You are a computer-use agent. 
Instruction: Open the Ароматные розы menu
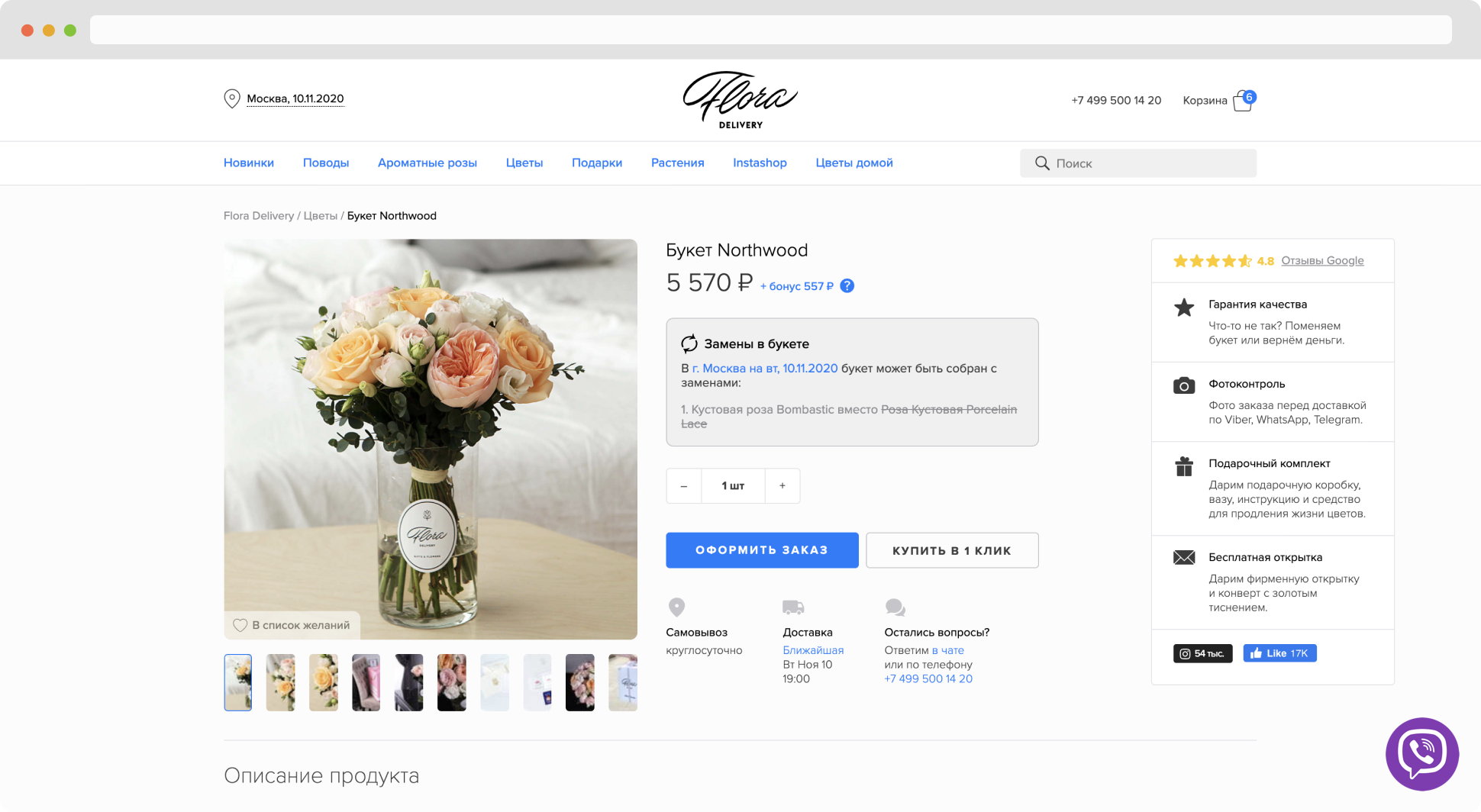428,163
